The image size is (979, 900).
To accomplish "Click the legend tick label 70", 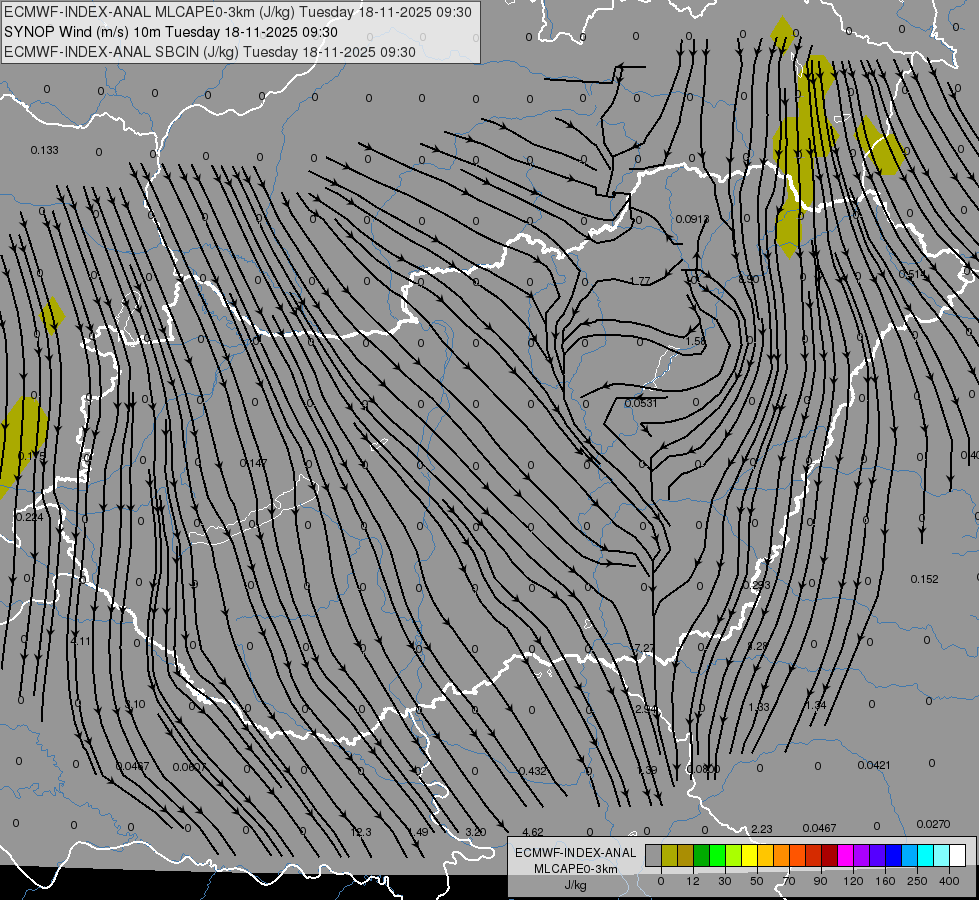I will coord(789,881).
